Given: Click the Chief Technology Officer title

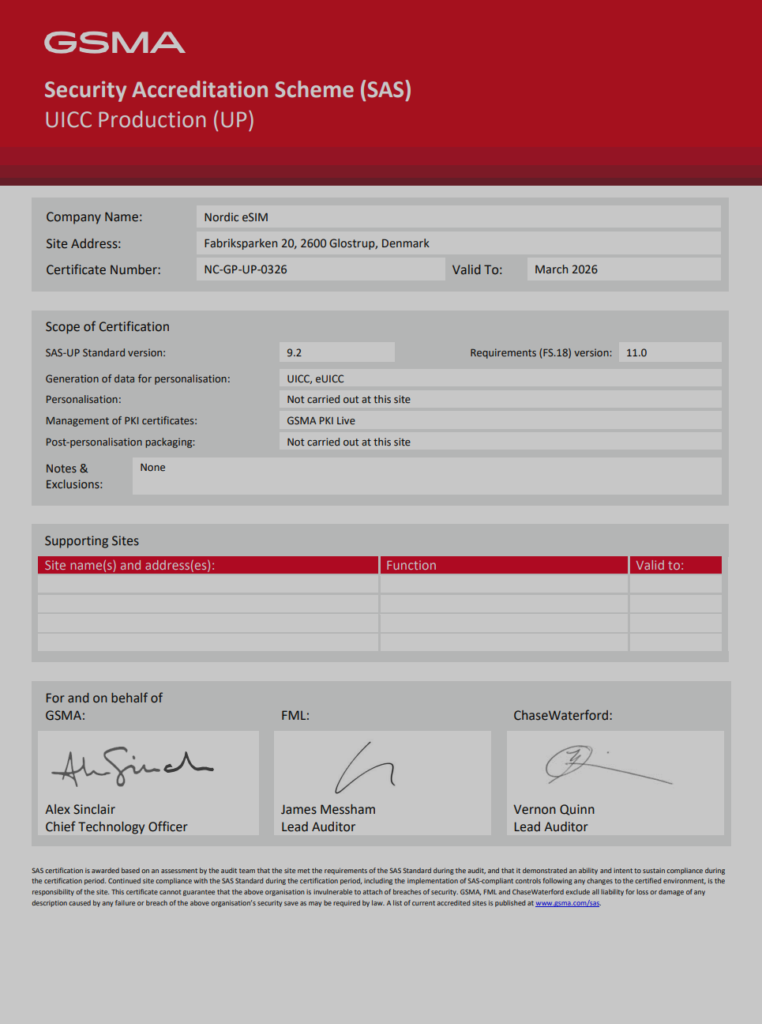Looking at the screenshot, I should [116, 827].
